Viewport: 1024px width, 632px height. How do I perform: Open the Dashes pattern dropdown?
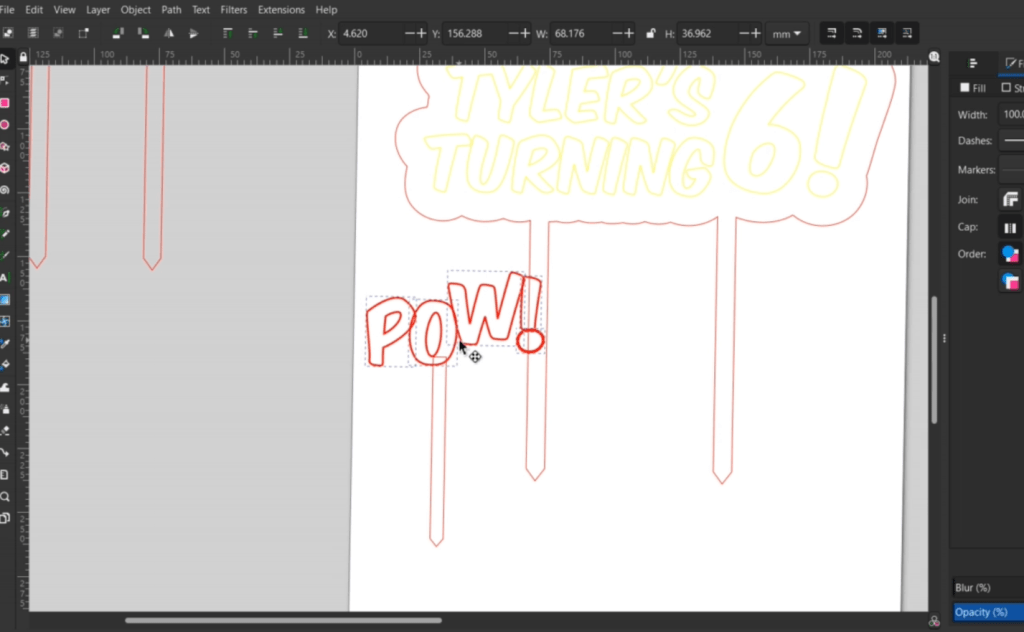coord(1010,142)
